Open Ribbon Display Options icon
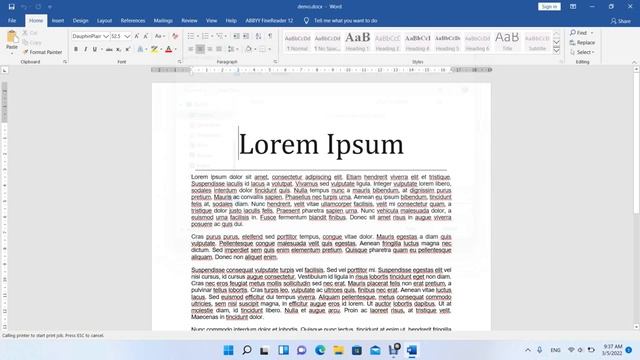Image resolution: width=640 pixels, height=360 pixels. (x=573, y=7)
